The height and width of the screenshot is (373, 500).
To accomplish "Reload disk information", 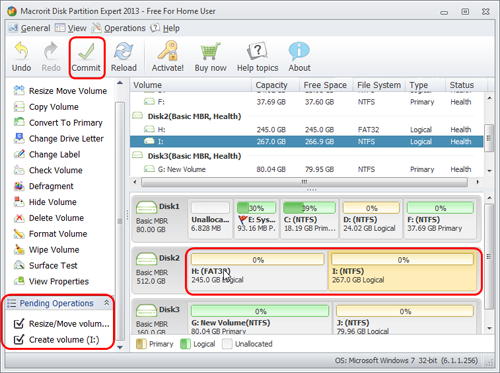I will pyautogui.click(x=124, y=57).
